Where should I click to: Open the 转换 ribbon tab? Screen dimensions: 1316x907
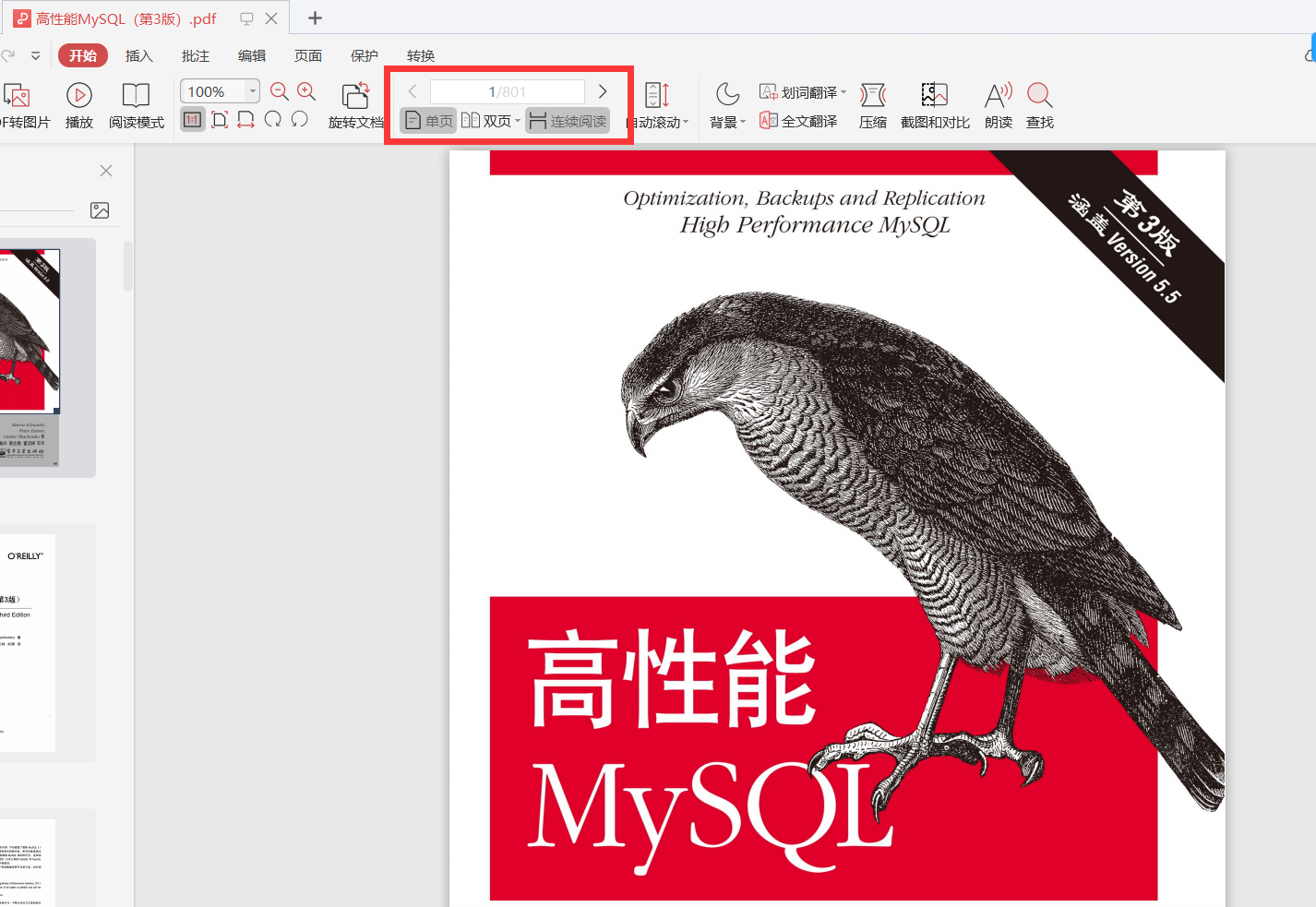421,55
